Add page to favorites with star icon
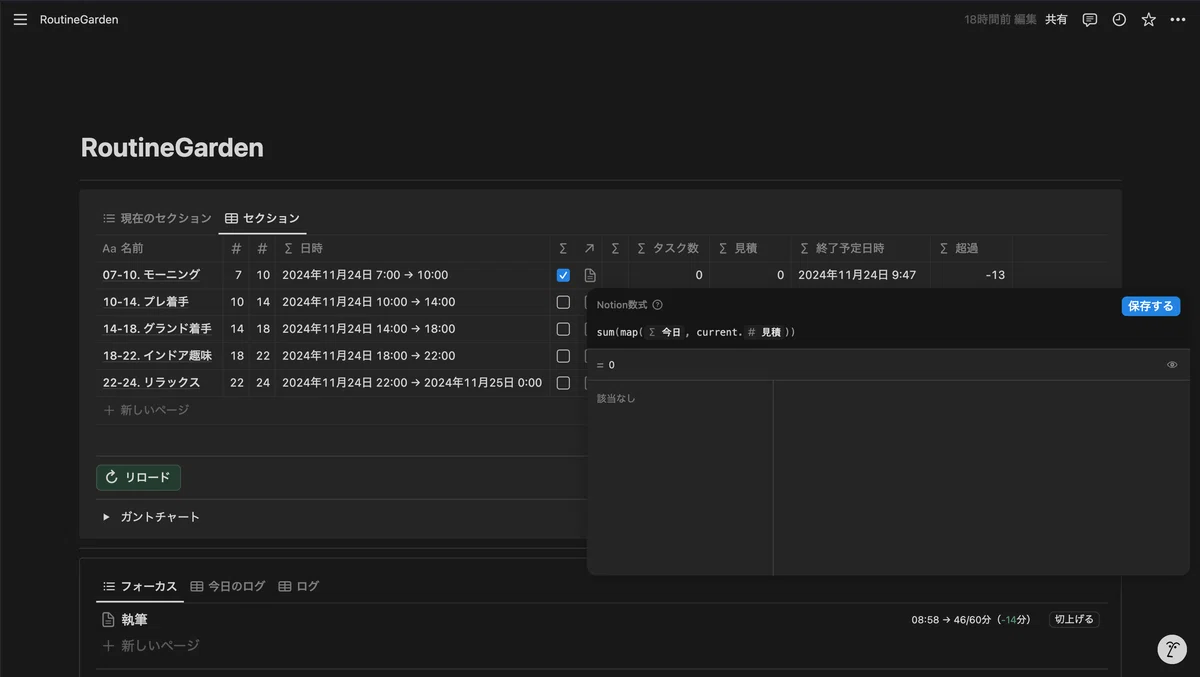 coord(1149,19)
